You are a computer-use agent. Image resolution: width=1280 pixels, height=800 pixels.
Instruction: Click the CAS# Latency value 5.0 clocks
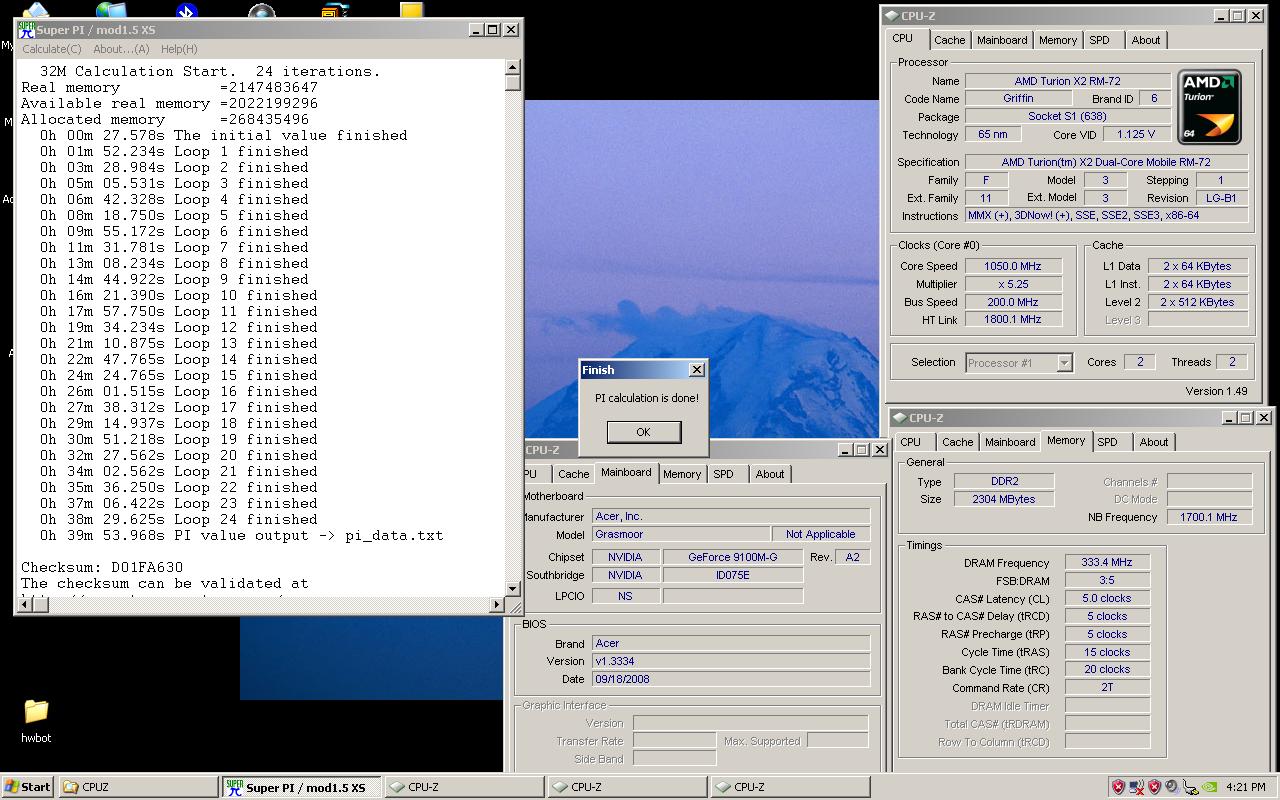pos(1107,598)
